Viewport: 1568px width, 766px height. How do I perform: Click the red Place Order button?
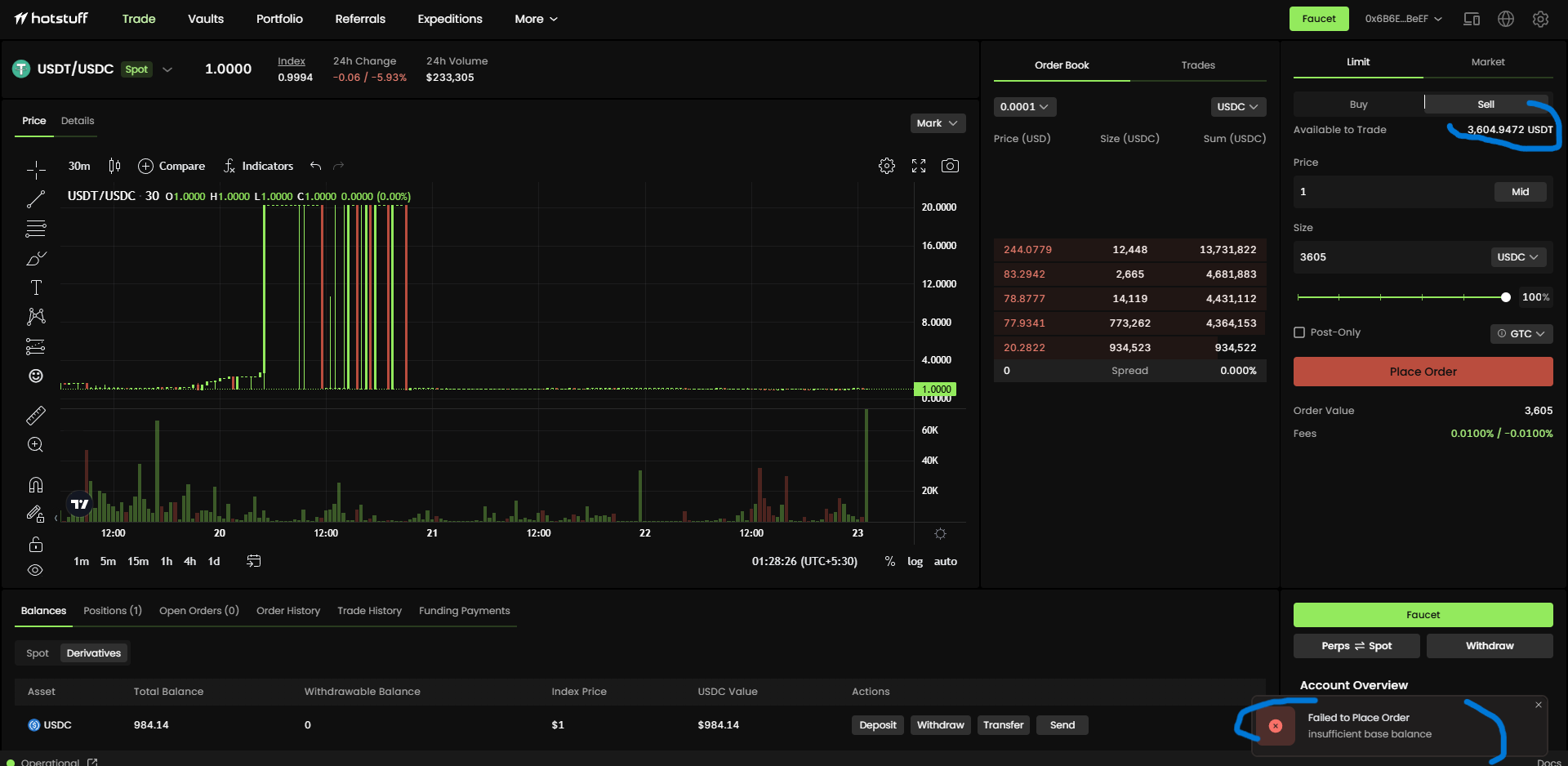[x=1423, y=372]
